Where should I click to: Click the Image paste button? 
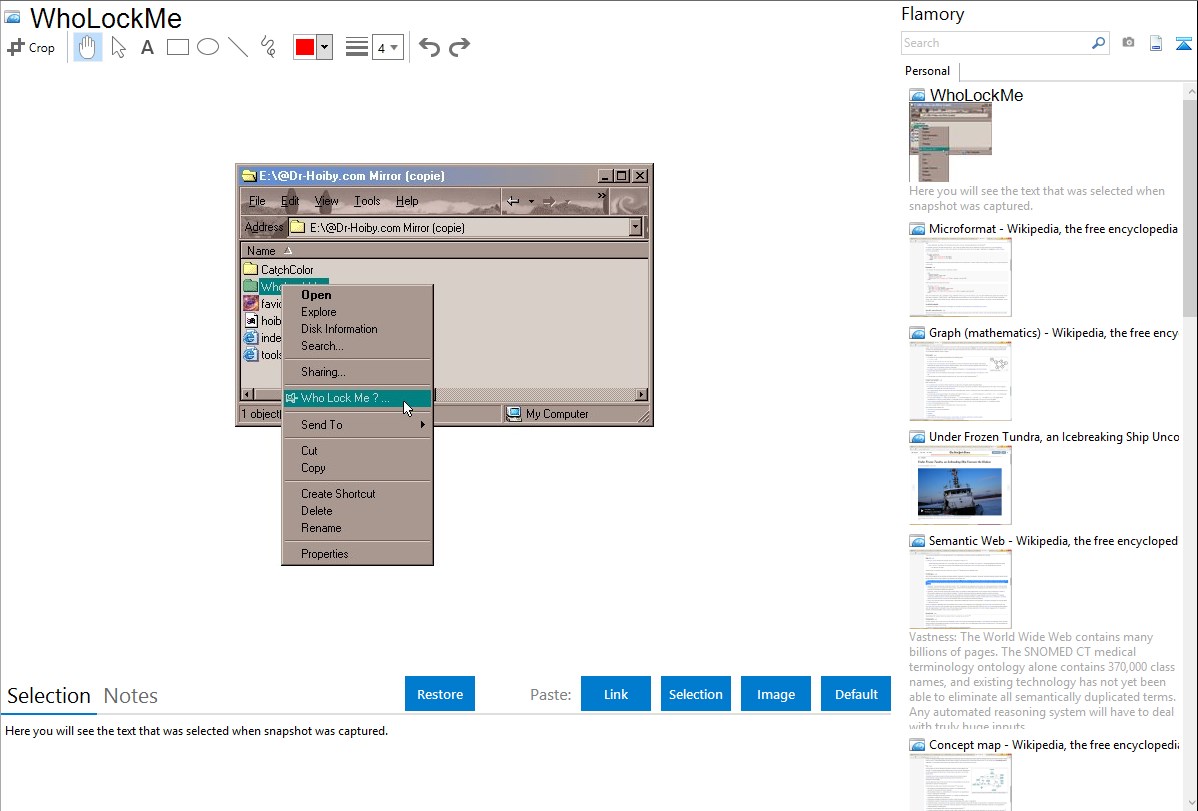[775, 694]
